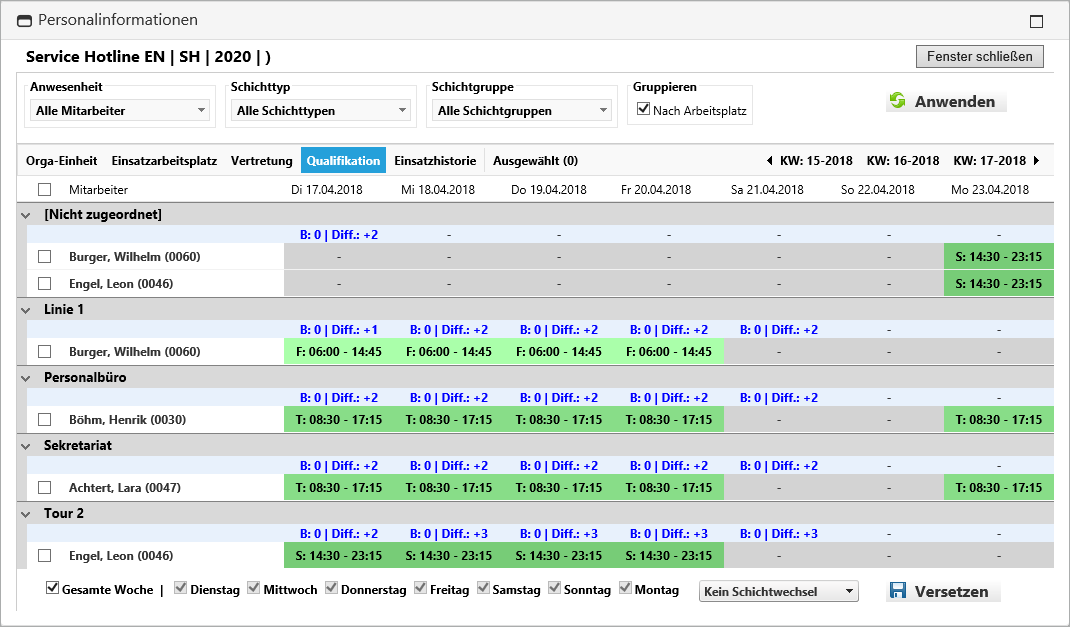1070x627 pixels.
Task: Collapse the Nicht zugeordnet group
Action: point(26,216)
